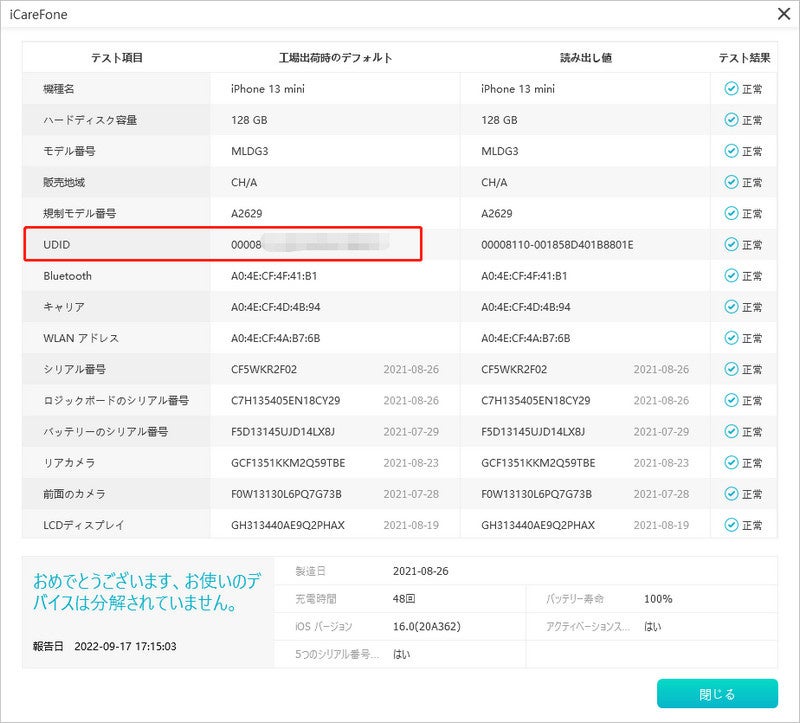Click the check icon in シリアル番号 row
Viewport: 800px width, 723px height.
(731, 369)
